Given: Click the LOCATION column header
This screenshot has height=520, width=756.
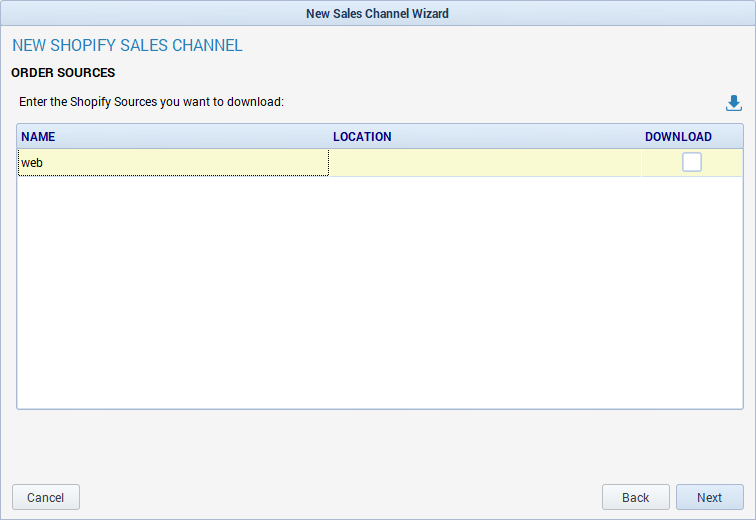Looking at the screenshot, I should pyautogui.click(x=486, y=136).
